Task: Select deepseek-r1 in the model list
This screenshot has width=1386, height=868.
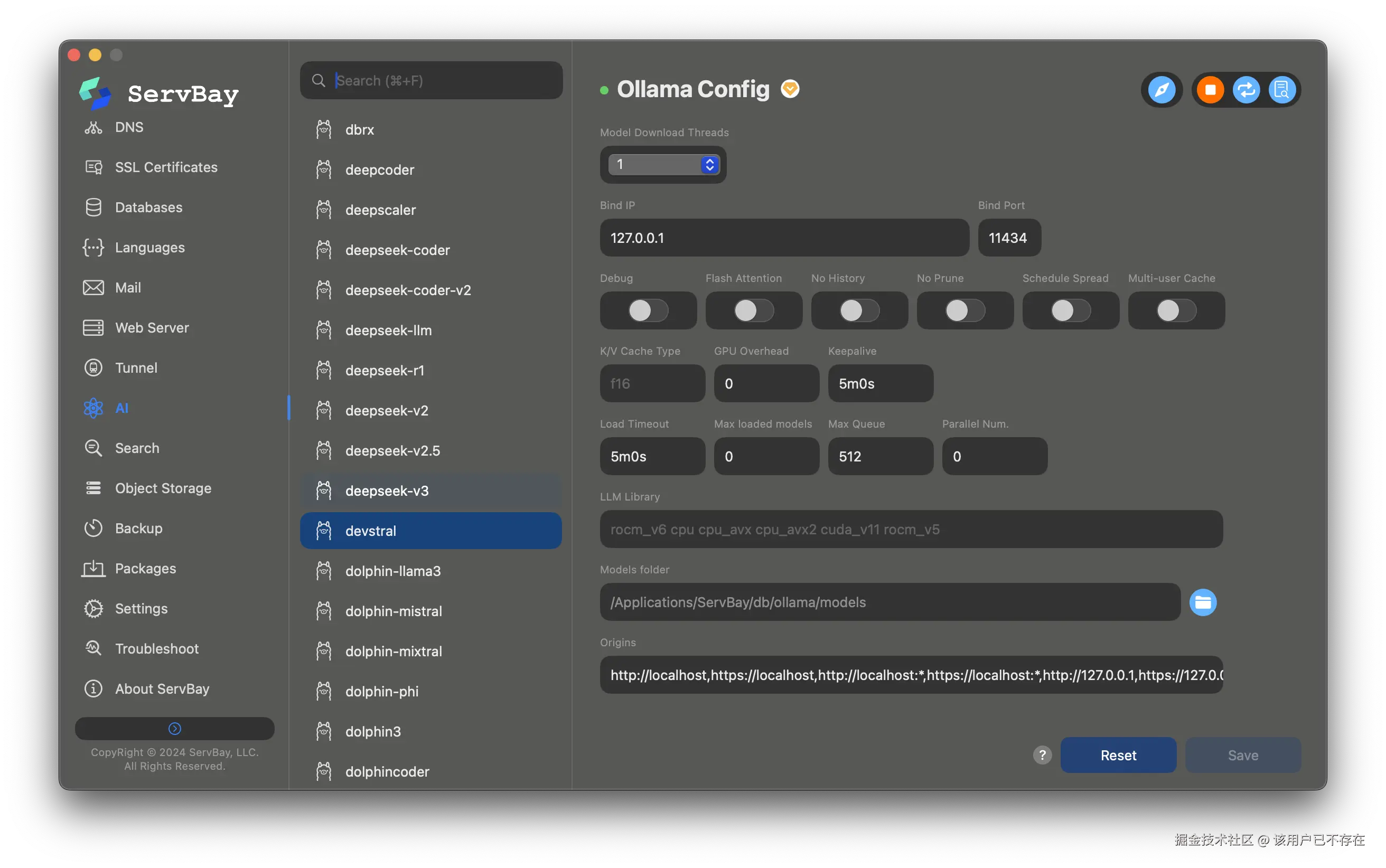Action: 384,370
